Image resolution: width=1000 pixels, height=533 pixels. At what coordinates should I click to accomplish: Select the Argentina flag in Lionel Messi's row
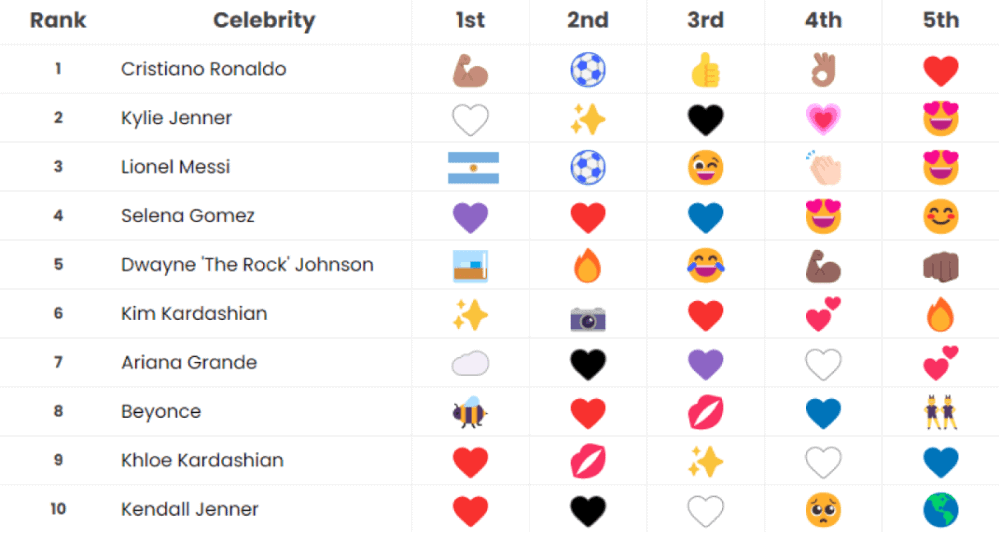tap(470, 168)
